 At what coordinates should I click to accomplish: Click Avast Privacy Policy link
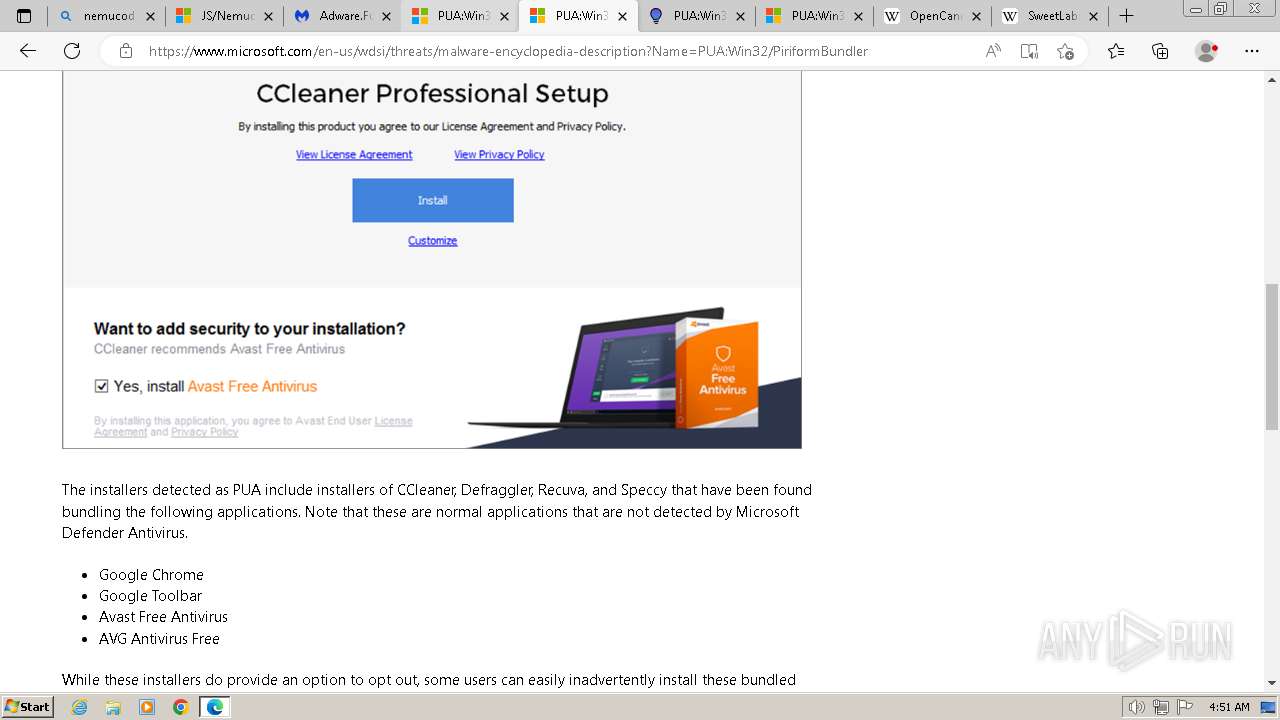pos(204,432)
